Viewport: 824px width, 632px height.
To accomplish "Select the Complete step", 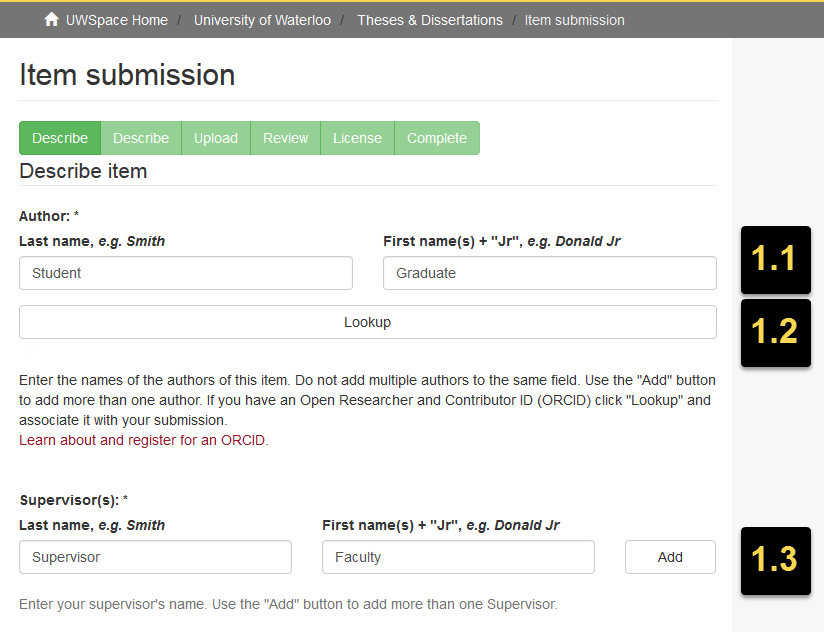I will (x=436, y=137).
